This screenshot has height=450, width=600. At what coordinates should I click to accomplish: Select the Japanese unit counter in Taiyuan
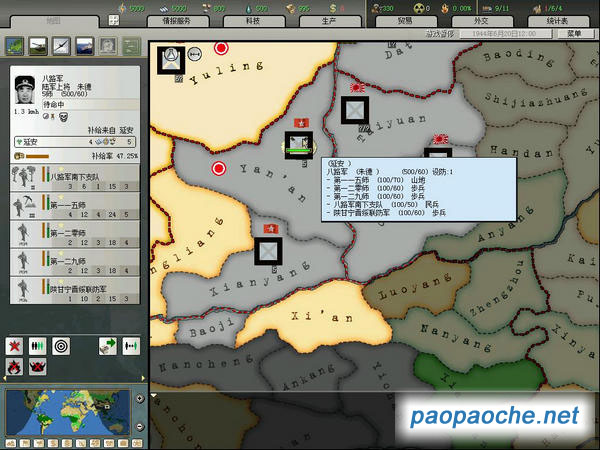355,110
